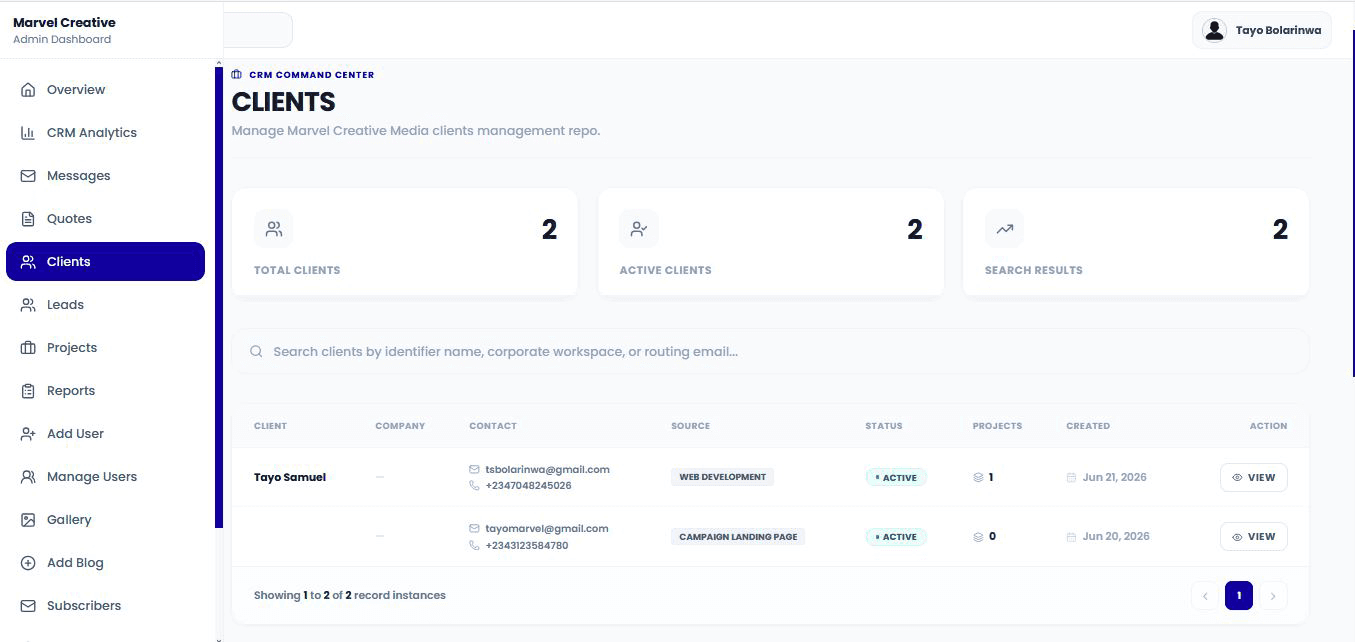Click the +2343123584780 phone number

pos(527,546)
